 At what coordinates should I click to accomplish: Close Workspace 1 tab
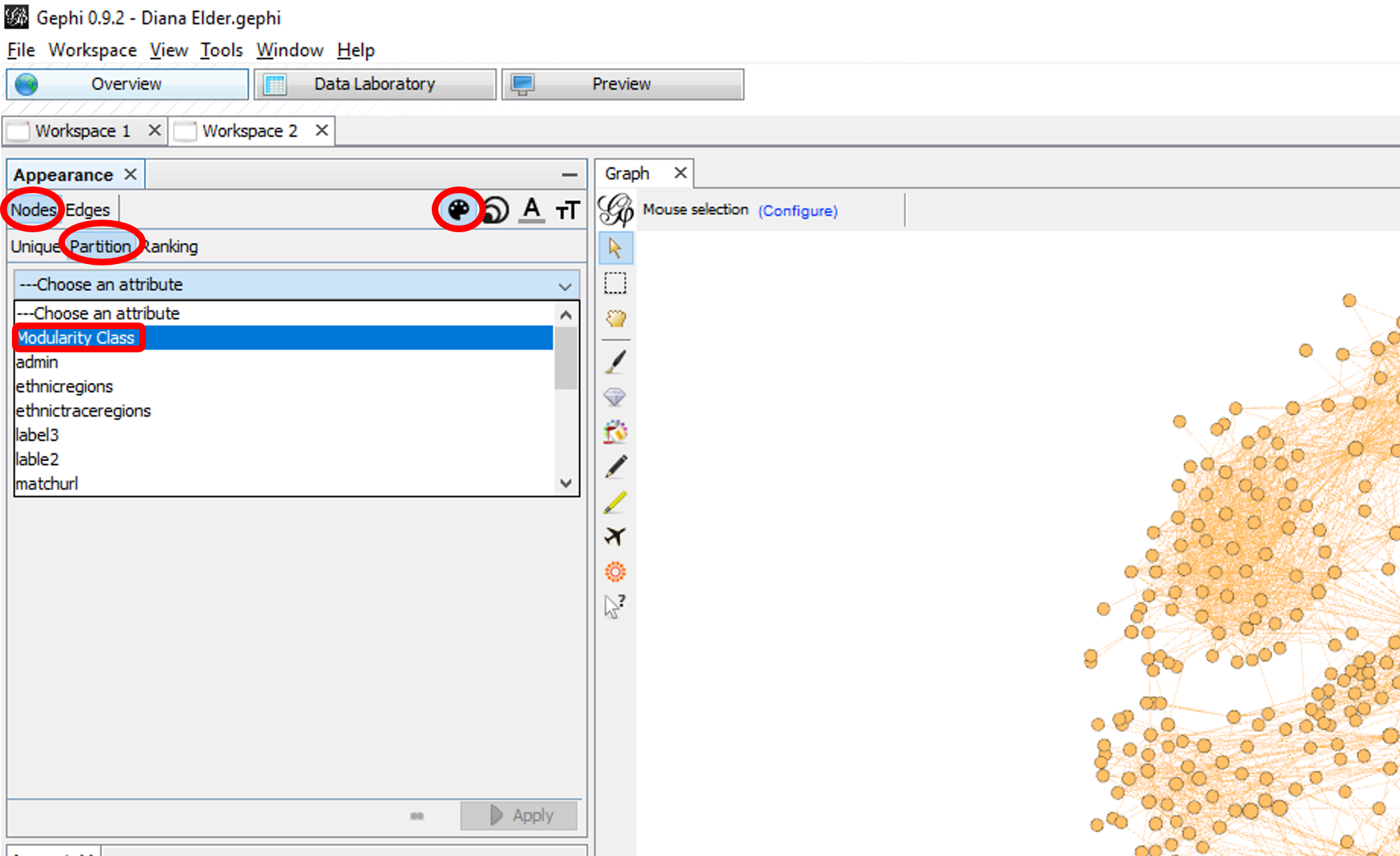coord(155,130)
